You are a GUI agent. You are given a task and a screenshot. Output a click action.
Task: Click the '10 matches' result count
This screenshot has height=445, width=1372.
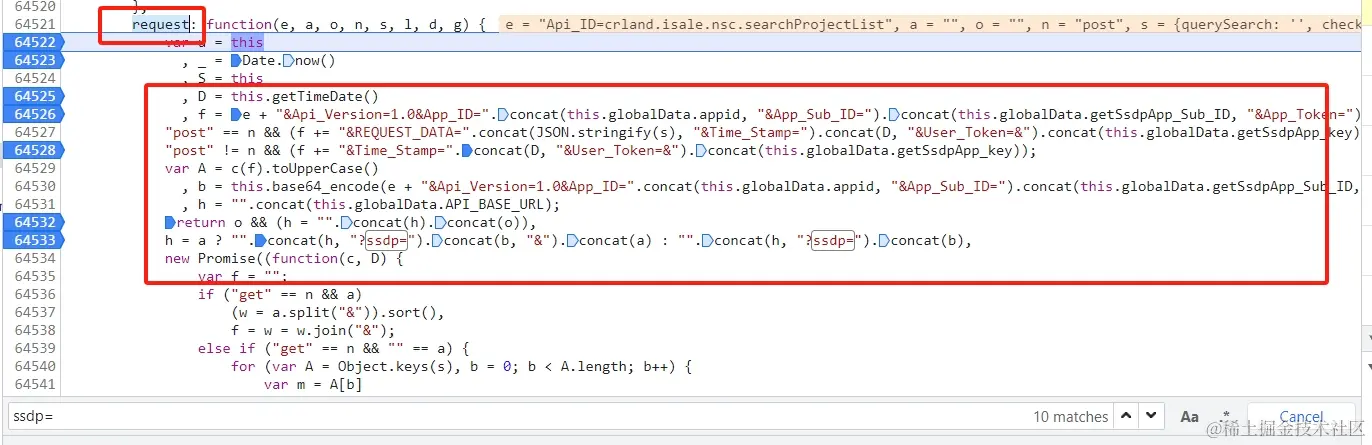pyautogui.click(x=1070, y=417)
